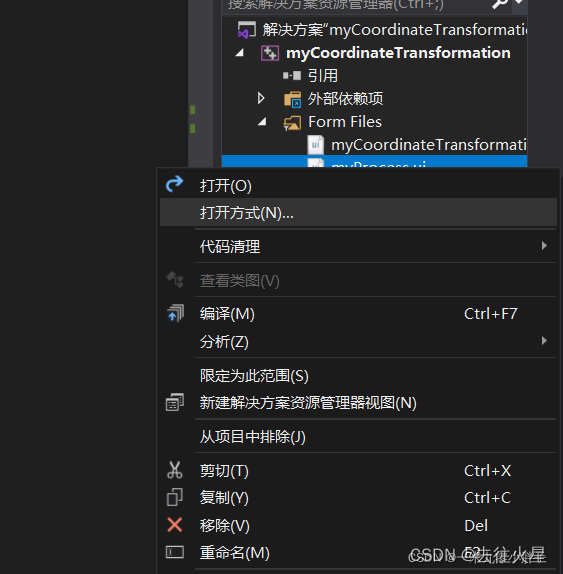Select 代码清理 menu entry
The height and width of the screenshot is (574, 563).
tap(358, 246)
